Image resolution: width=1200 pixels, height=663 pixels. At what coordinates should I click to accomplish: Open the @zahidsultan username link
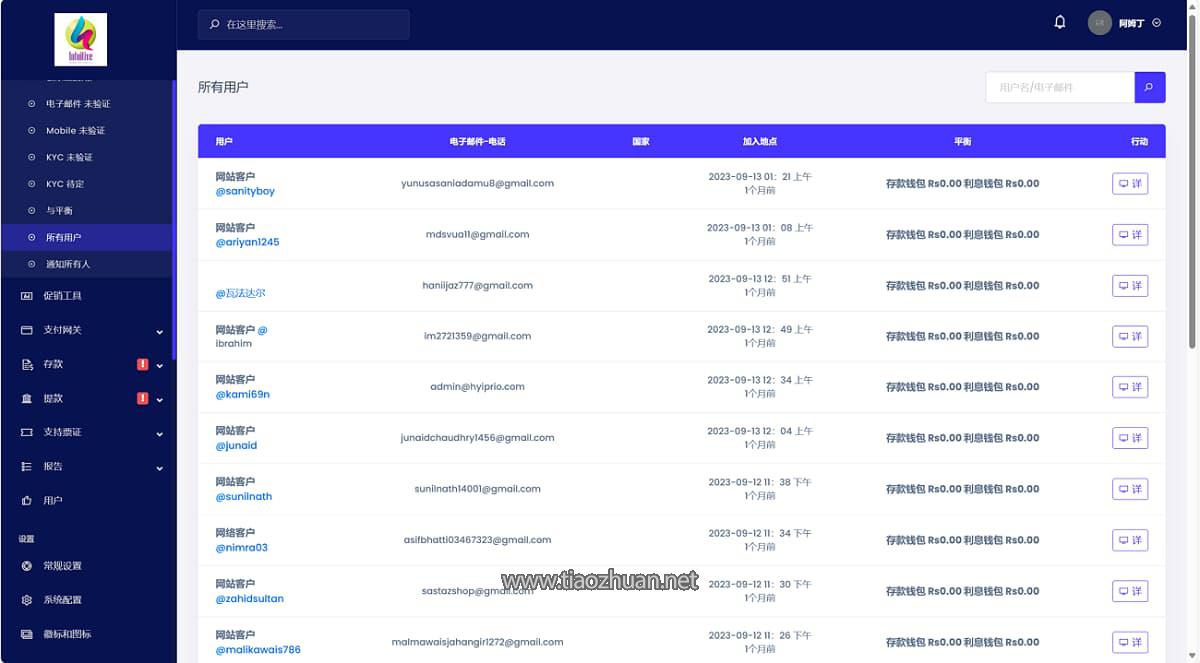[x=250, y=598]
